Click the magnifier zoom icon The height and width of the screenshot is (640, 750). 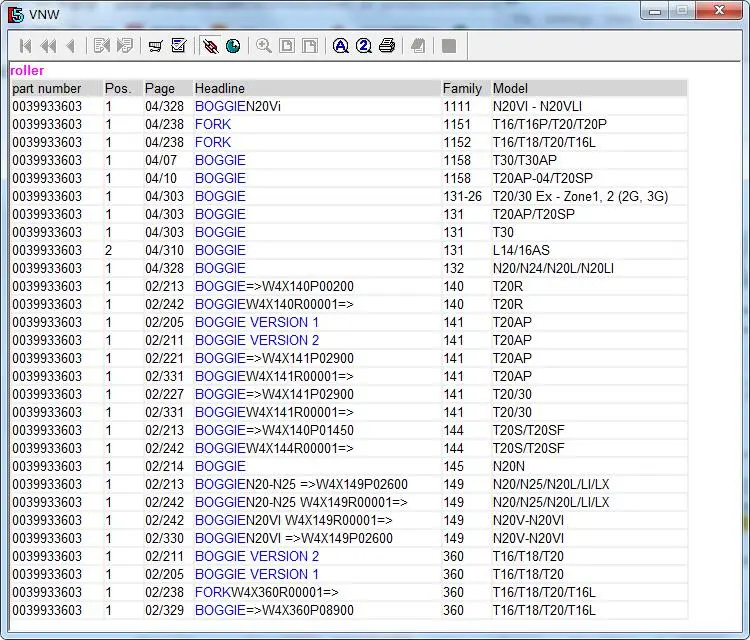click(264, 46)
